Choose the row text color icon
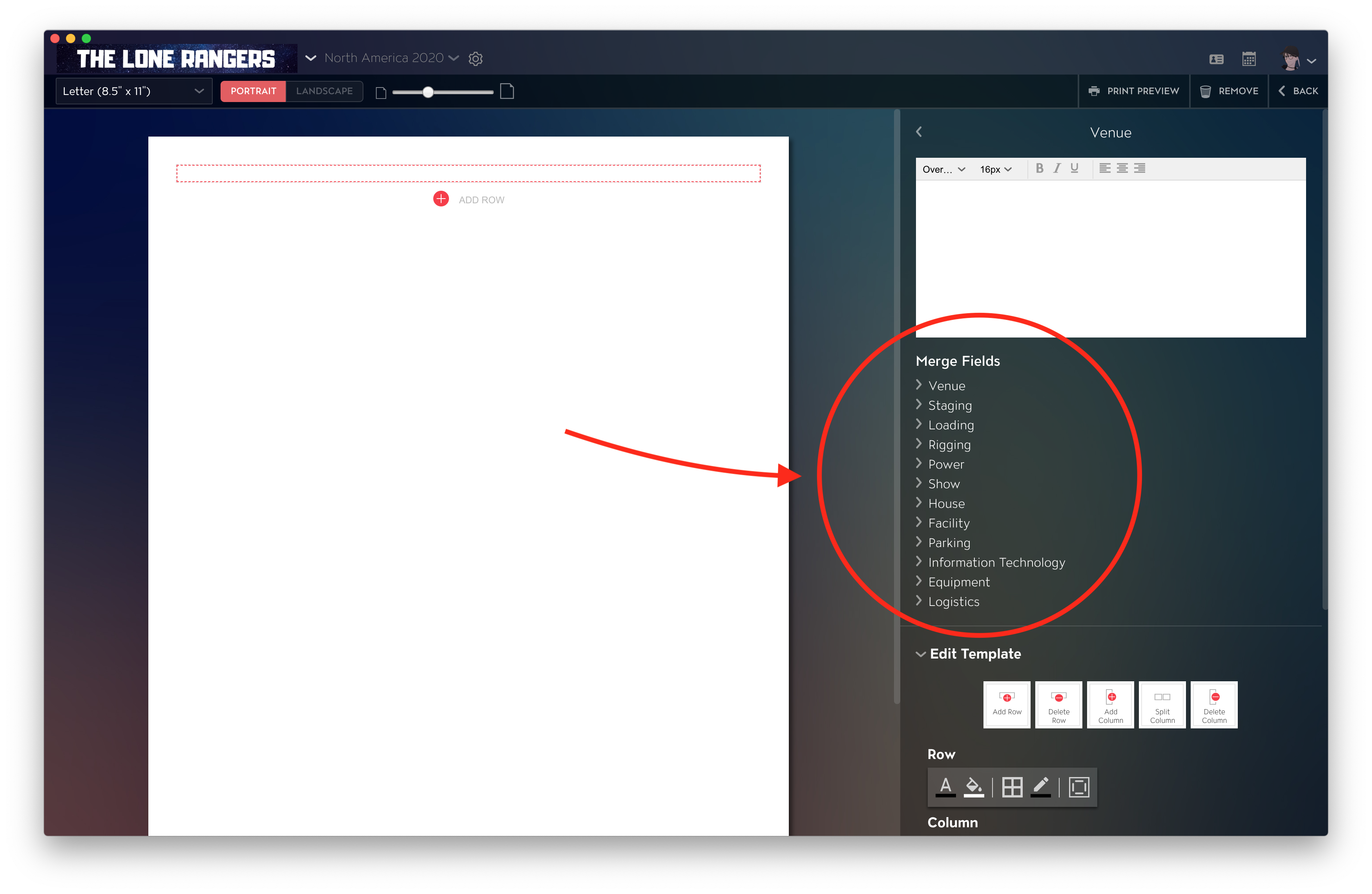The image size is (1372, 894). coord(945,787)
